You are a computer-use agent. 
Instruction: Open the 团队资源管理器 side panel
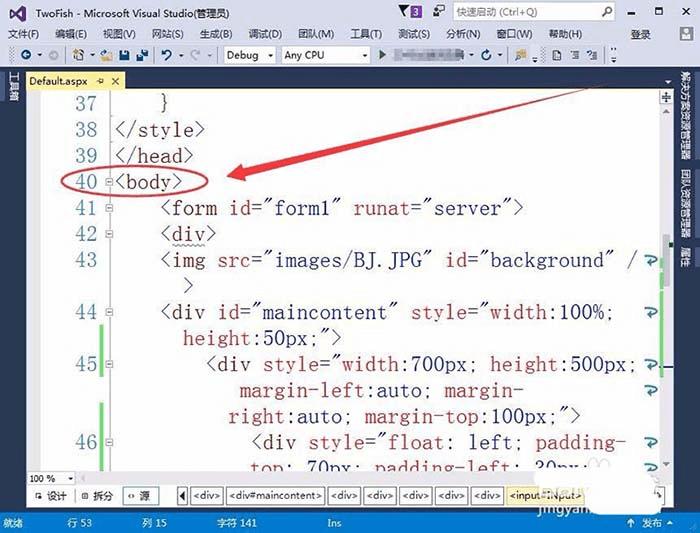685,203
